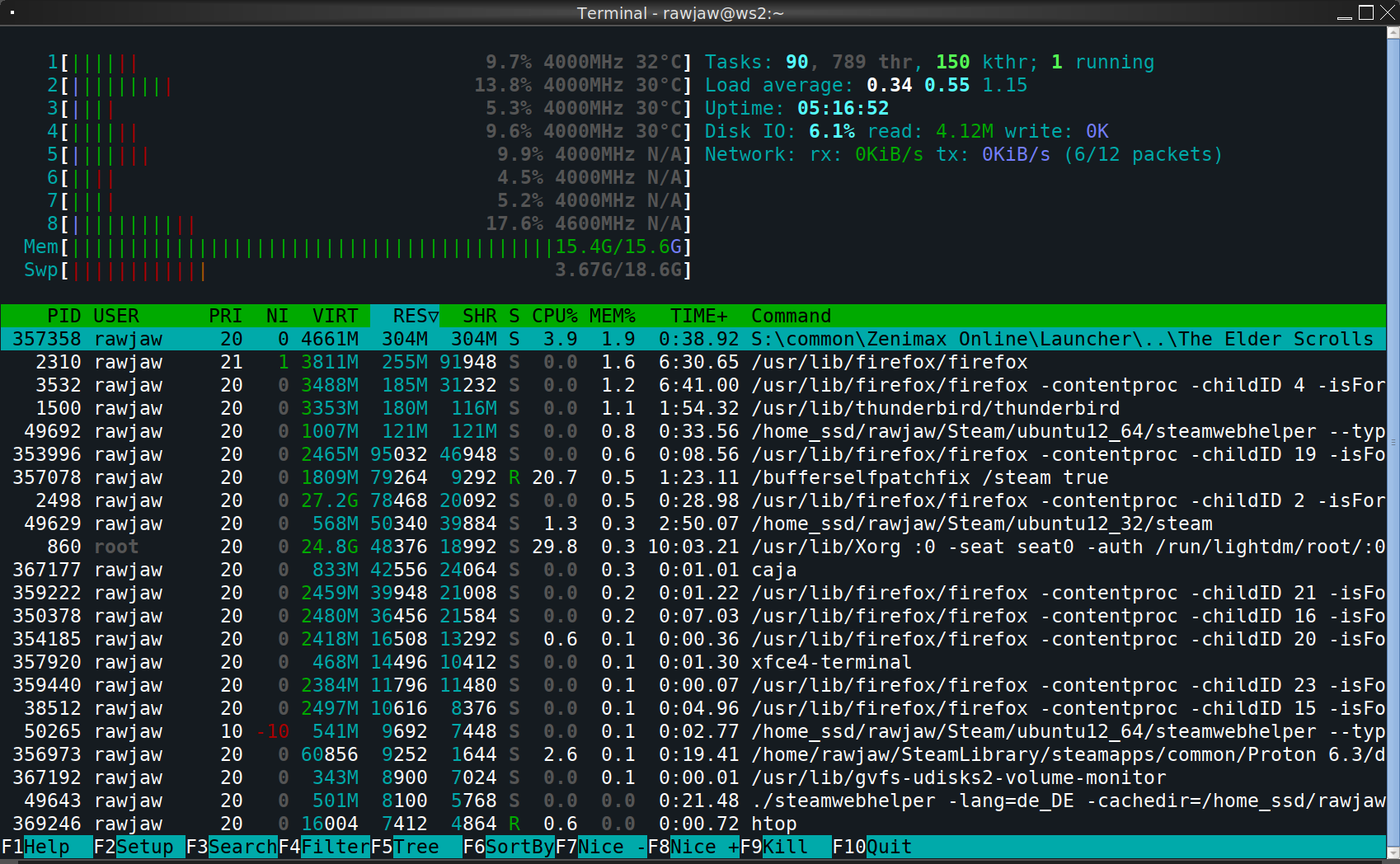The height and width of the screenshot is (864, 1400).
Task: Sort by the USER column header
Action: (116, 316)
